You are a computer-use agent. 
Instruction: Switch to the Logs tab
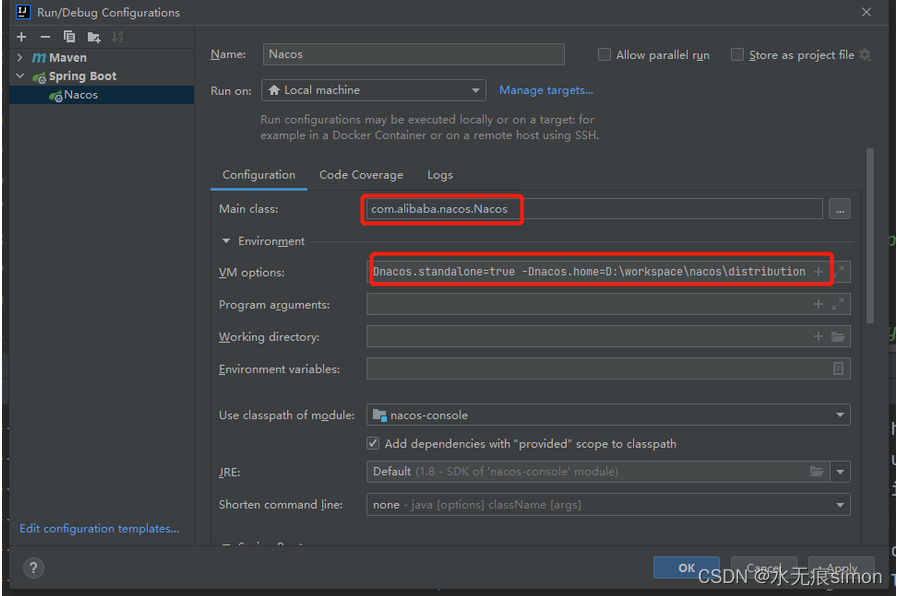pos(440,175)
